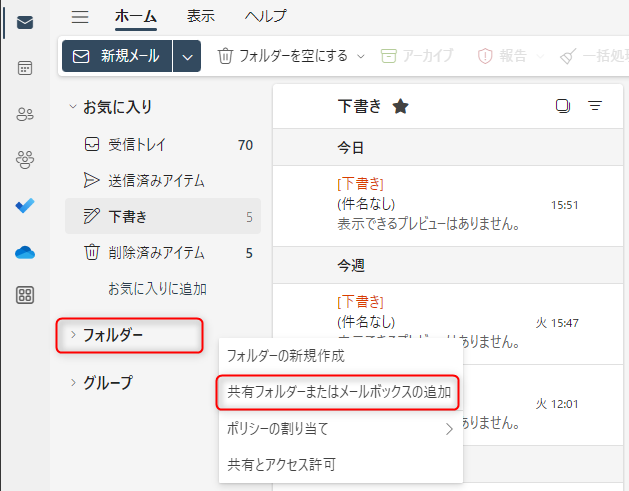Click the お気に入りに追加 link
The height and width of the screenshot is (491, 629).
157,289
